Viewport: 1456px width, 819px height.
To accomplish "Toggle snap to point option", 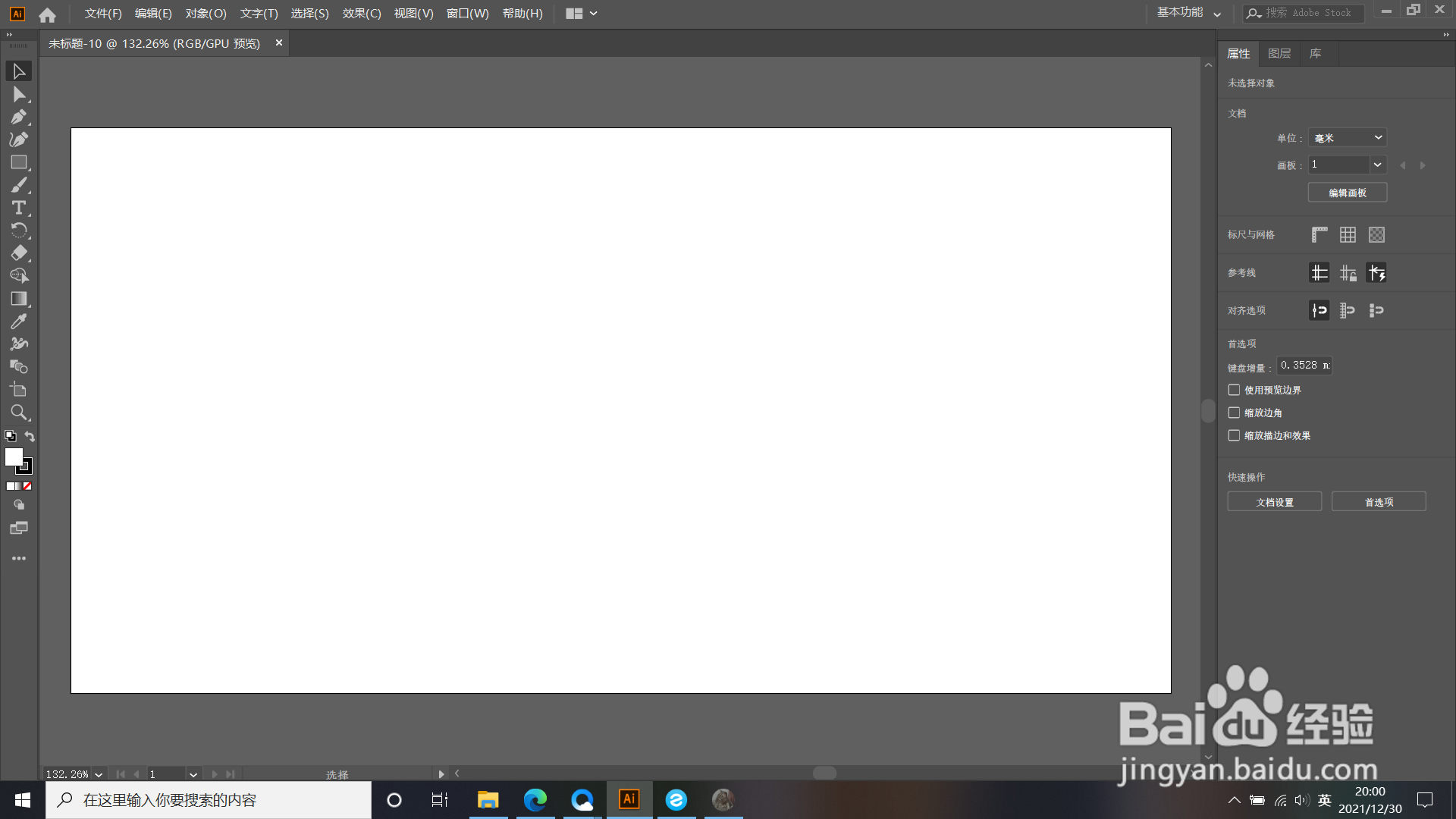I will click(x=1319, y=310).
